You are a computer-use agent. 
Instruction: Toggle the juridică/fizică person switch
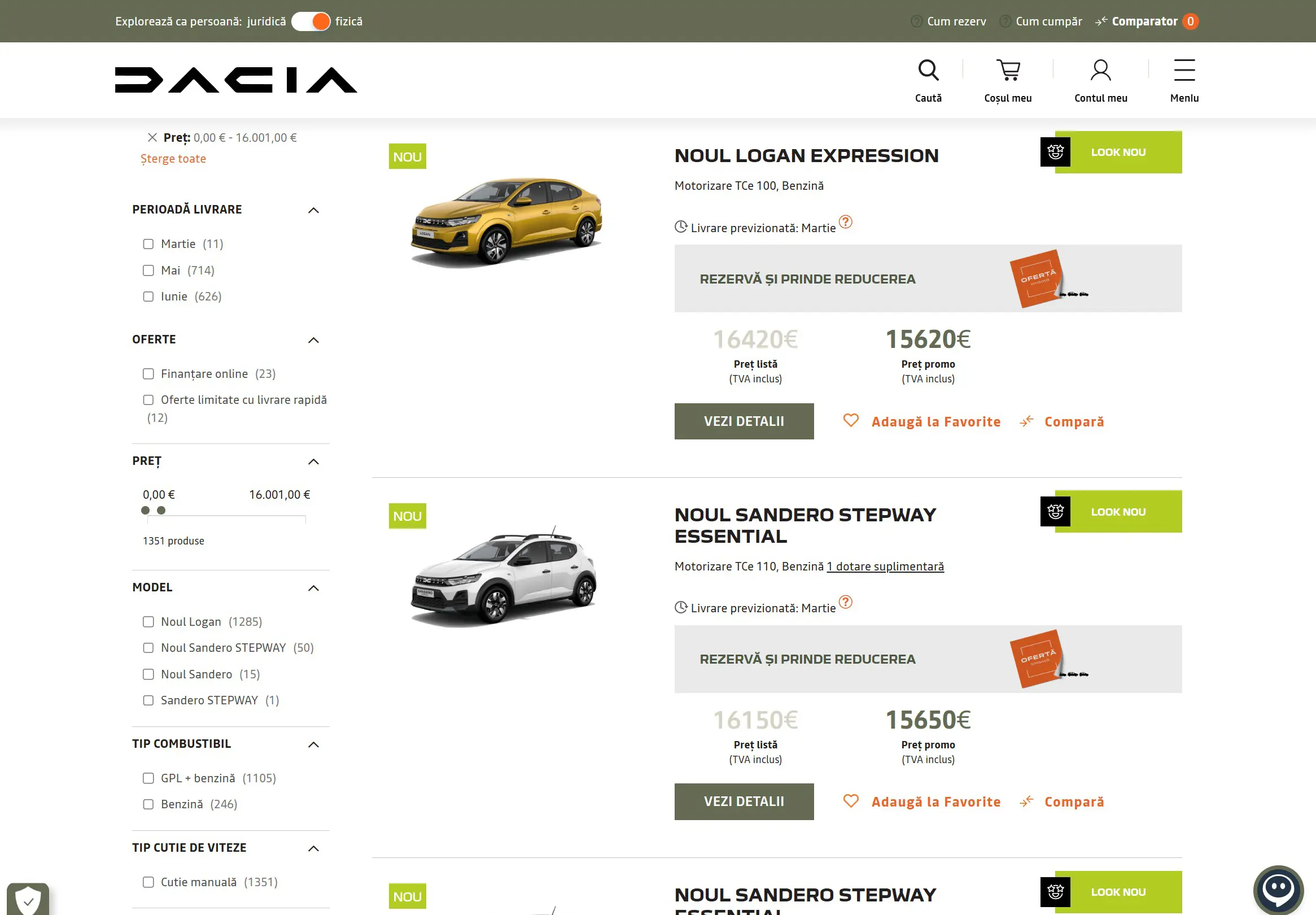click(x=311, y=21)
